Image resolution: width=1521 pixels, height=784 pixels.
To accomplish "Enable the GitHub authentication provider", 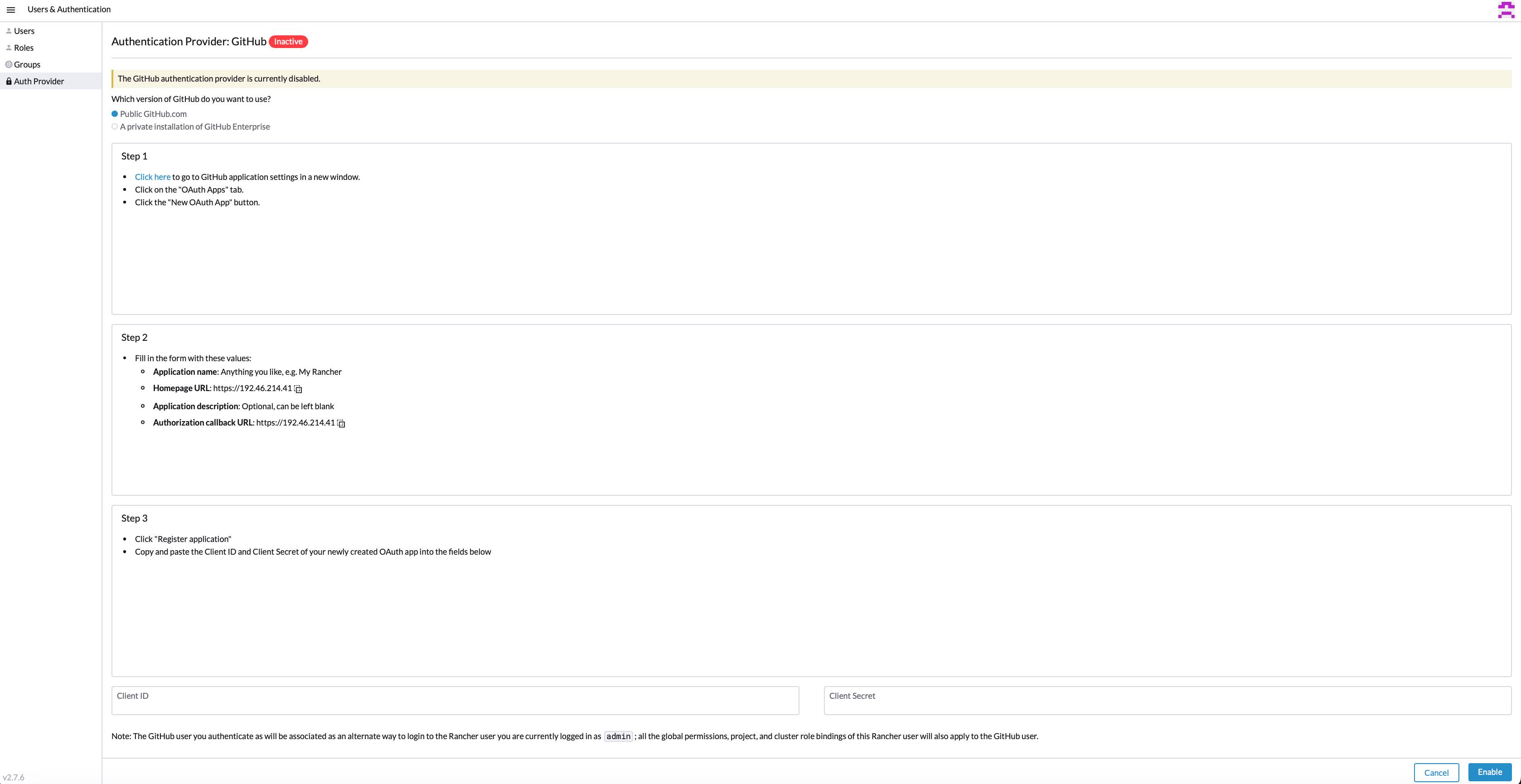I will point(1489,772).
